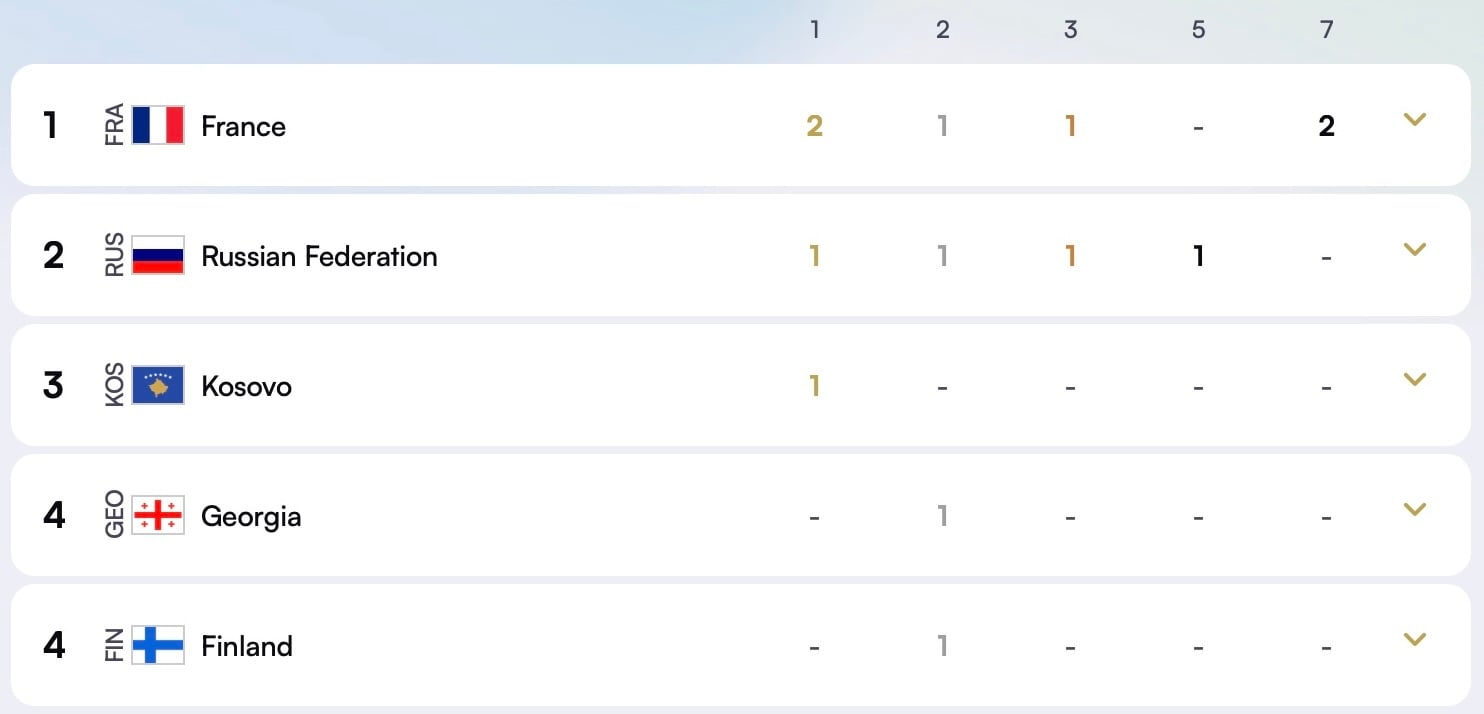
Task: Expand the Georgia row chevron
Action: click(x=1414, y=510)
